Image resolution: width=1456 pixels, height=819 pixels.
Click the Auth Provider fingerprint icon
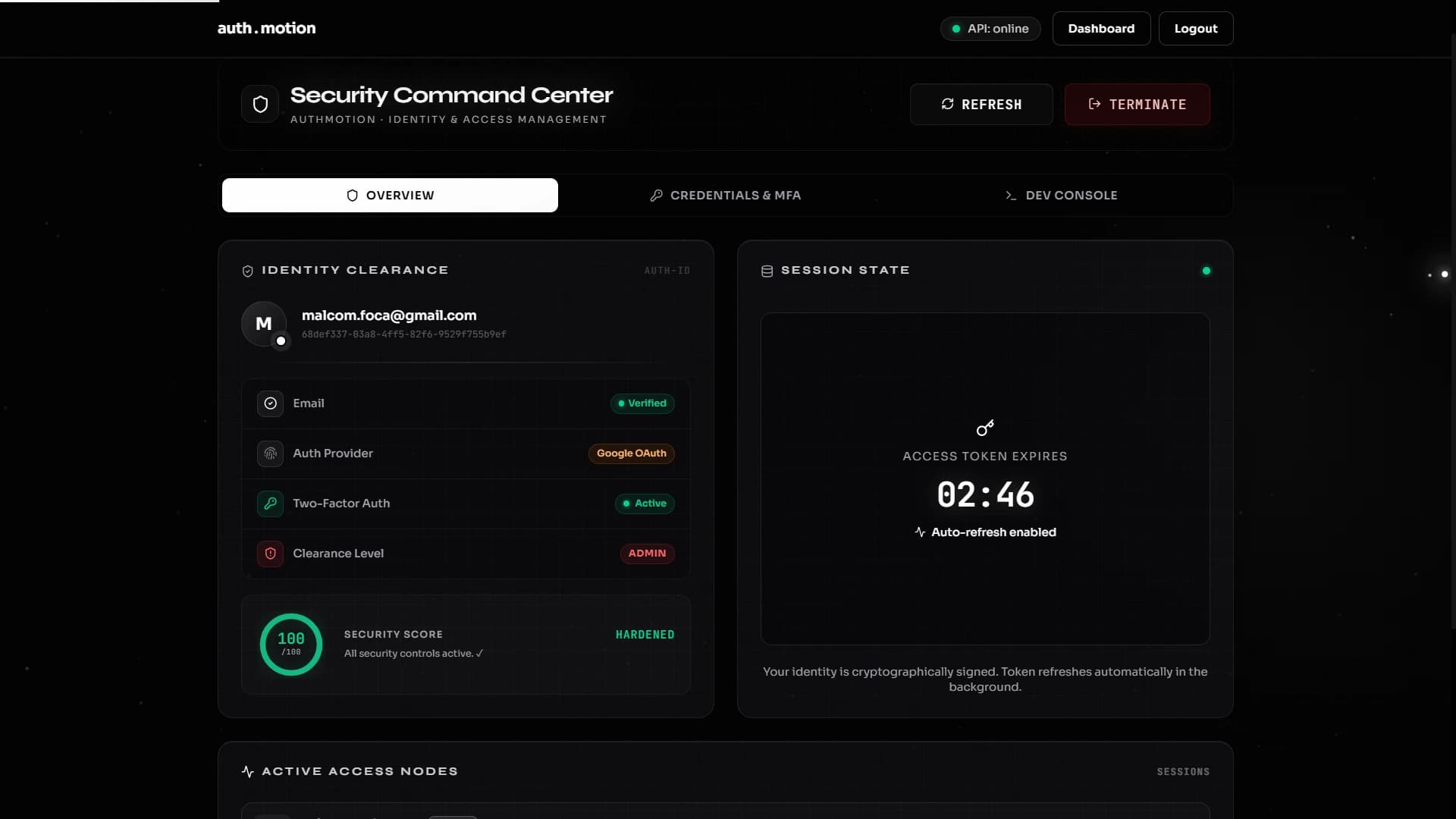270,453
